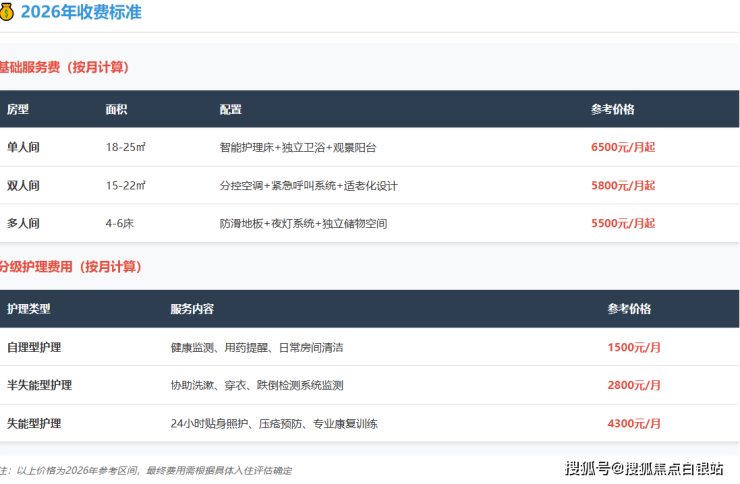This screenshot has height=484, width=740.
Task: Select the 双人间 row label
Action: tap(23, 185)
